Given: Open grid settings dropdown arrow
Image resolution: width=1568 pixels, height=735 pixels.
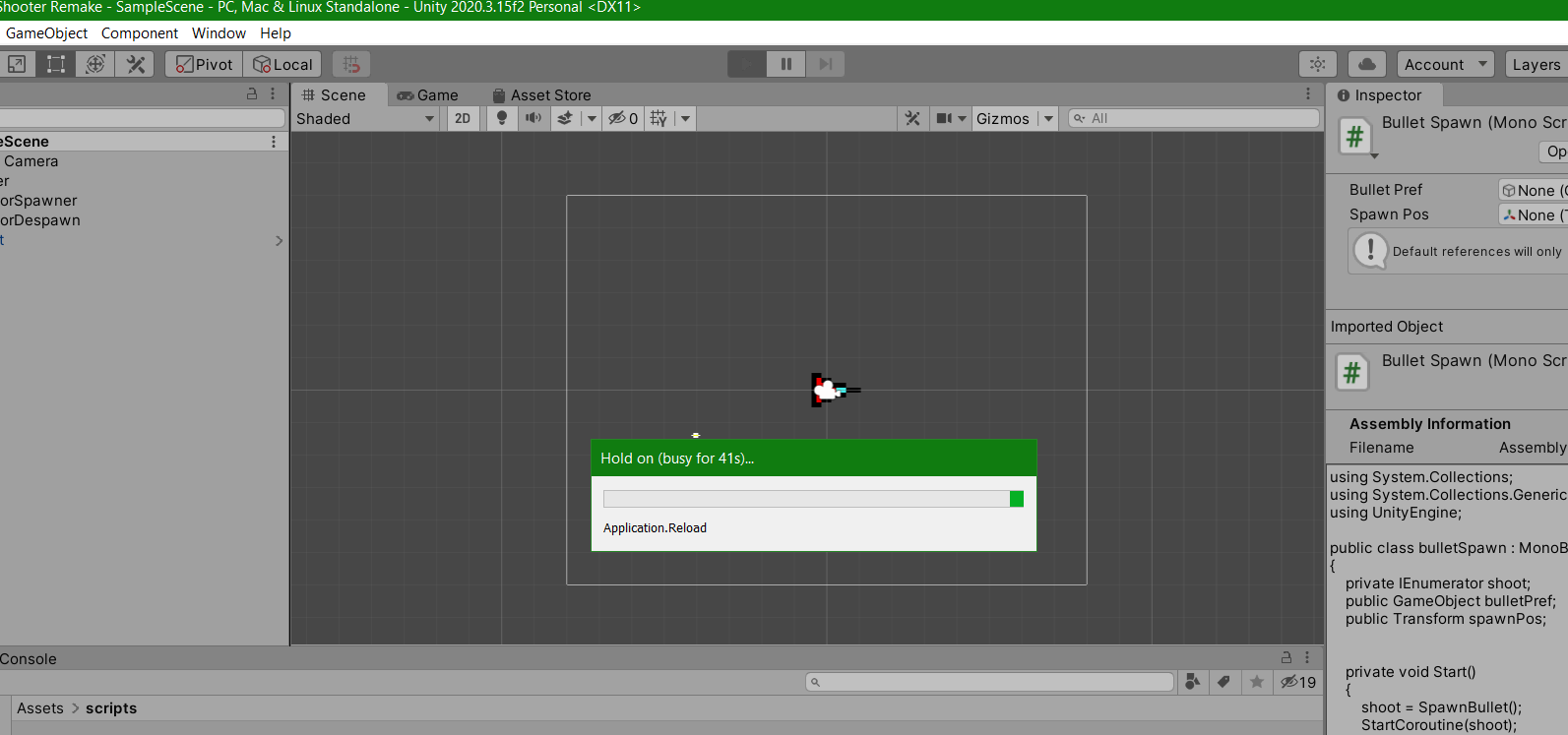Looking at the screenshot, I should [x=686, y=118].
